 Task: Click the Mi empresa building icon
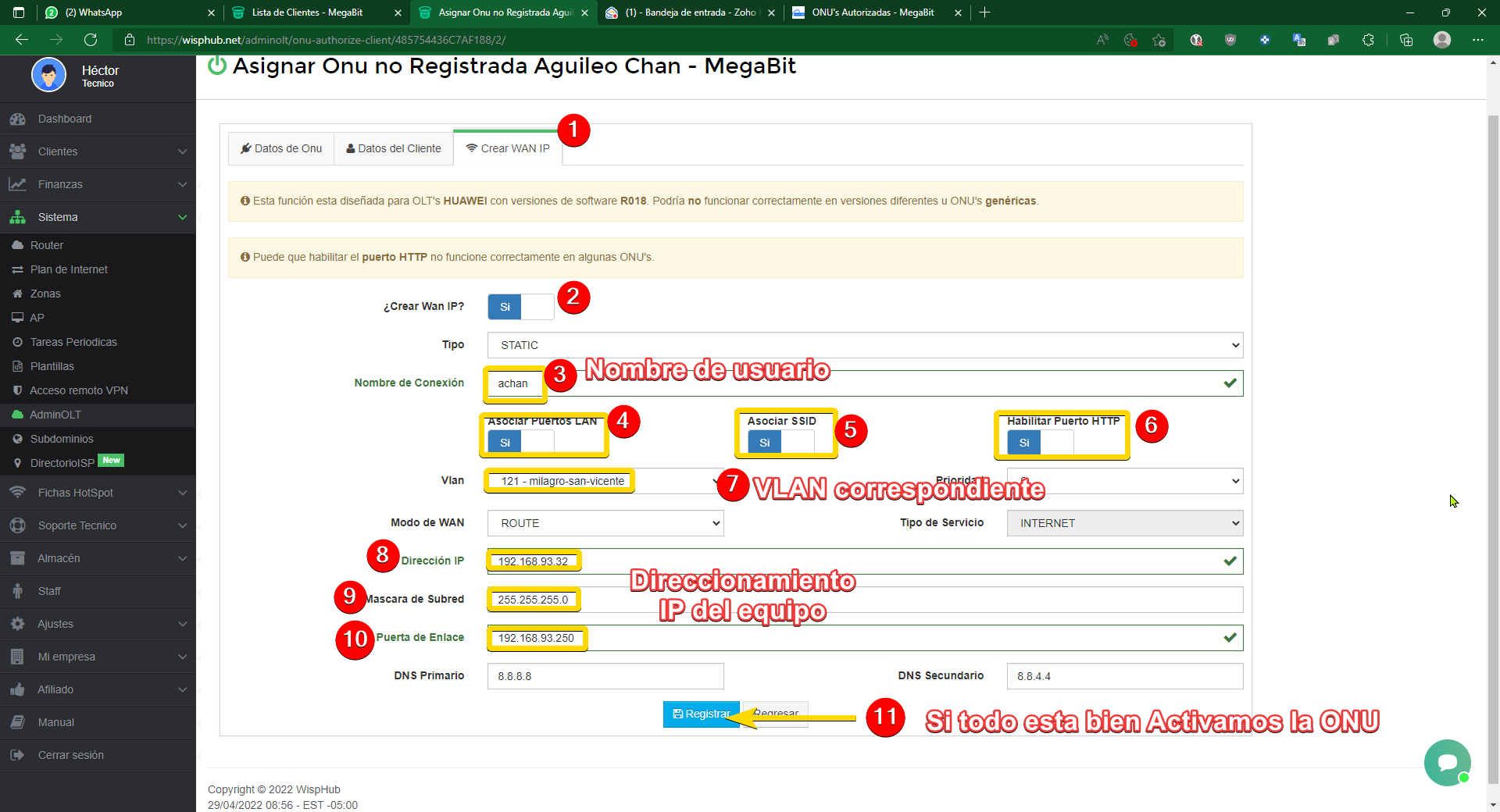[17, 657]
